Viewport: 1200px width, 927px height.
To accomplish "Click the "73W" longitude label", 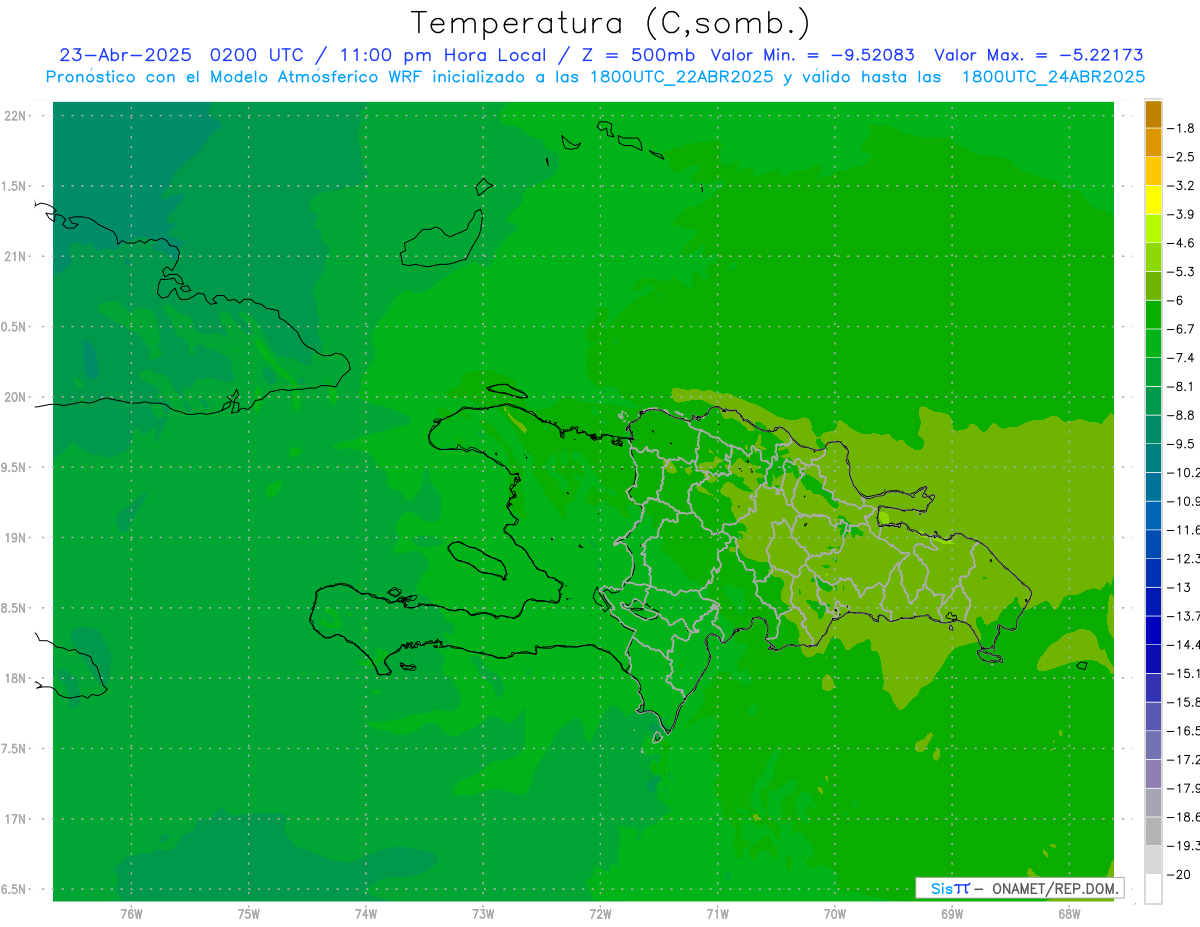I will [483, 913].
